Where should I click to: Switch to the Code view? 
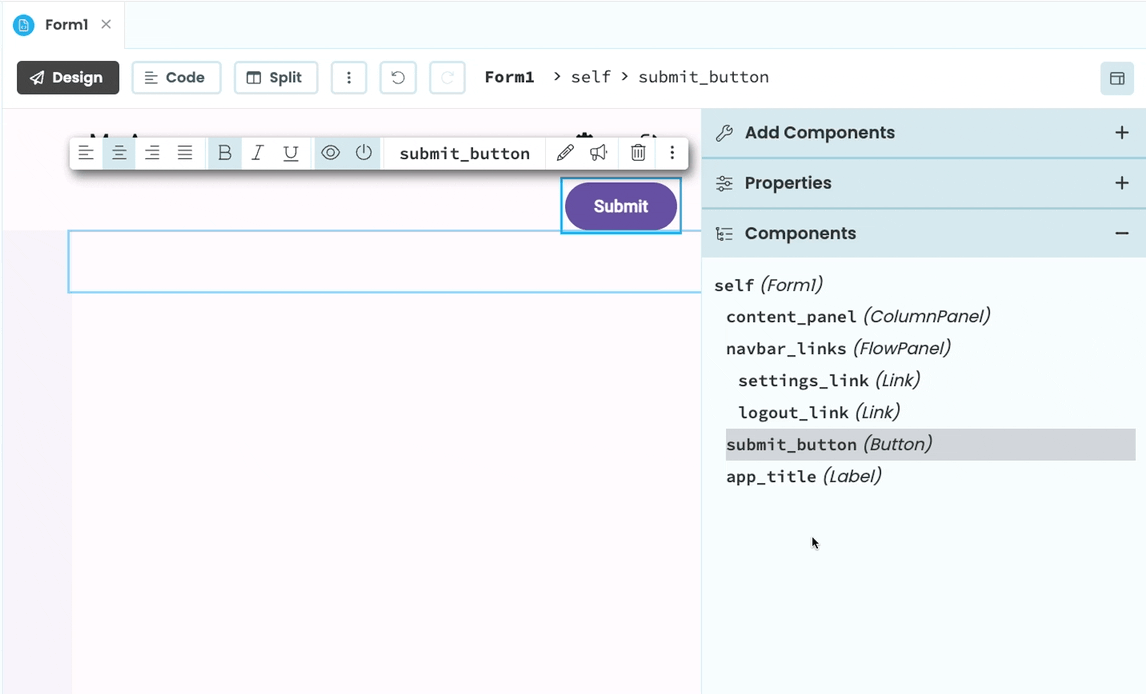click(x=176, y=77)
